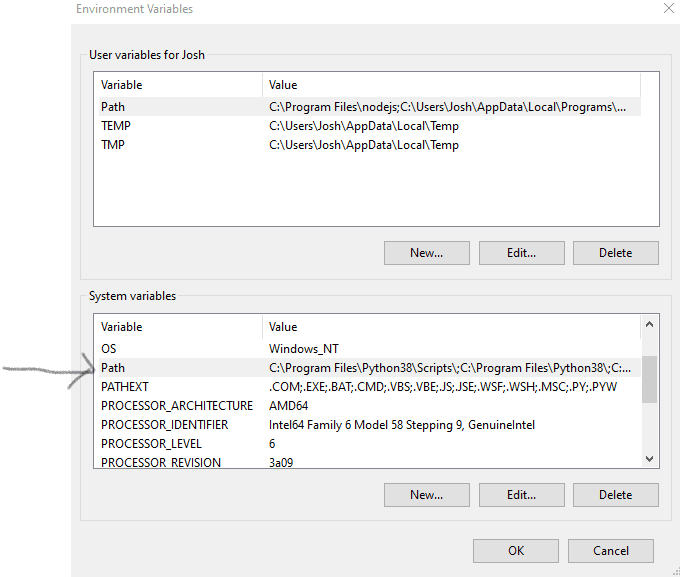Edit the selected system variable
Image resolution: width=680 pixels, height=577 pixels.
[522, 495]
